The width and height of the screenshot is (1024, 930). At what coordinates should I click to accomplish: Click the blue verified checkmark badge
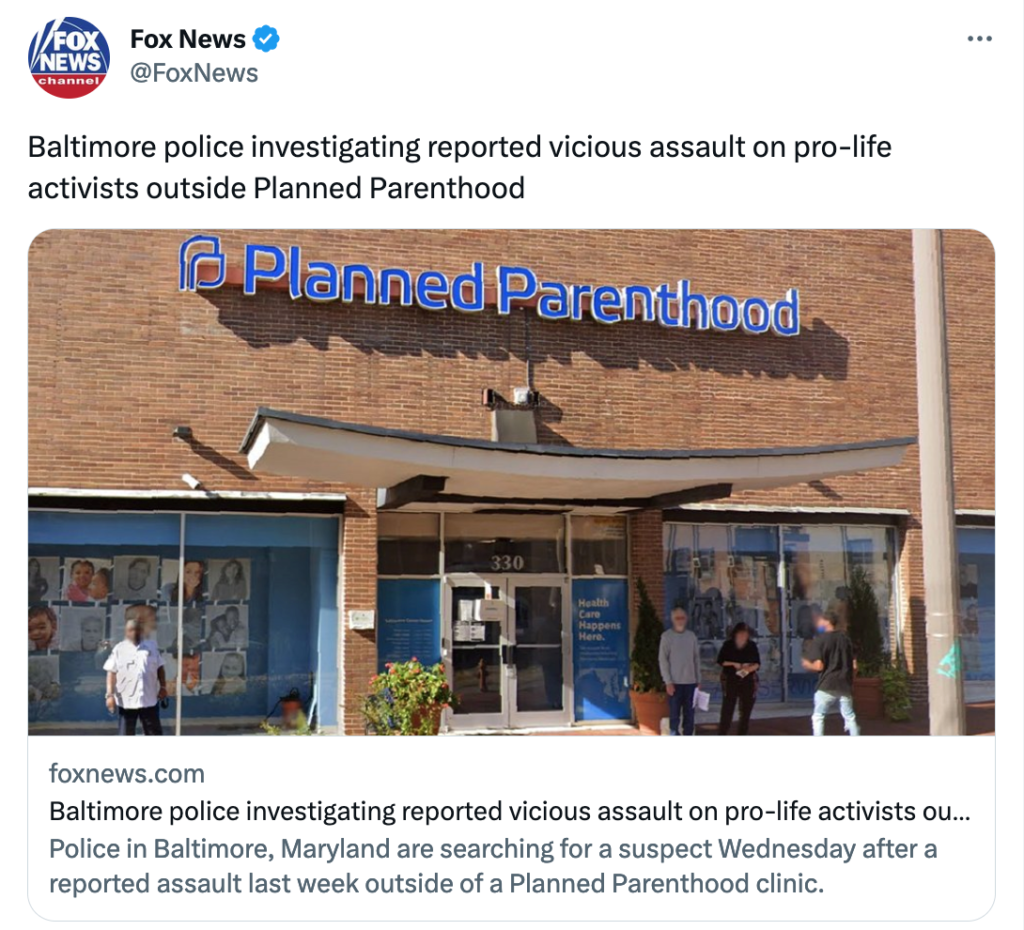click(266, 39)
